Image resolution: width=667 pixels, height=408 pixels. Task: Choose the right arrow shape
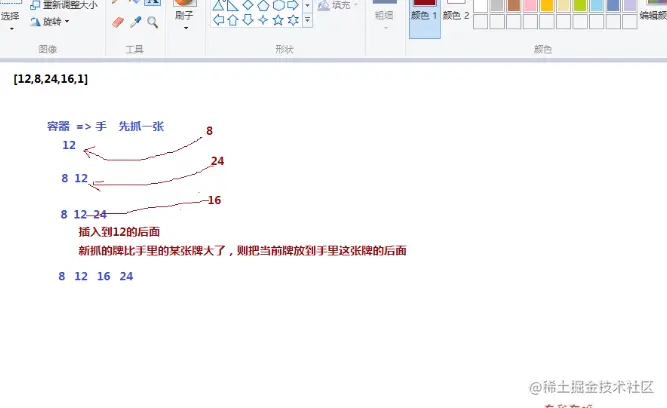pyautogui.click(x=293, y=5)
